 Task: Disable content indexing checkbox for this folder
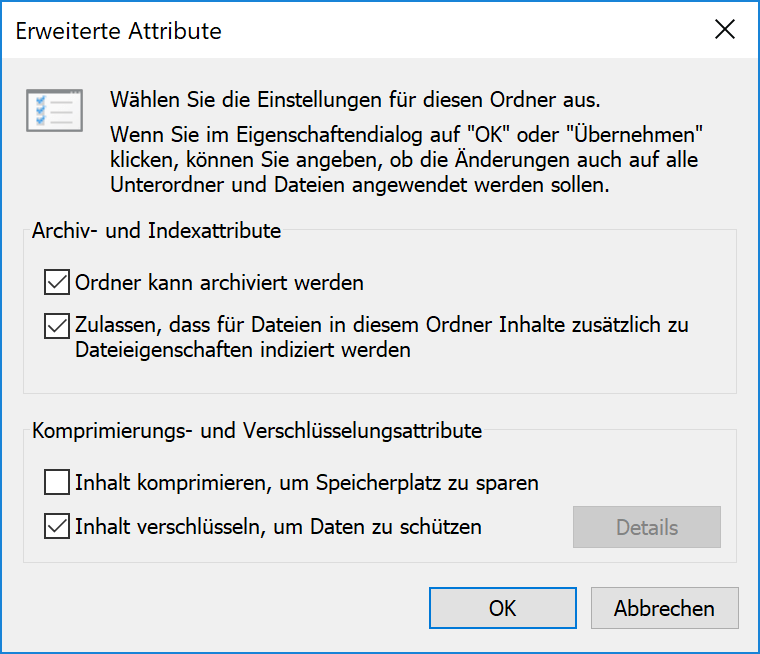[x=57, y=326]
